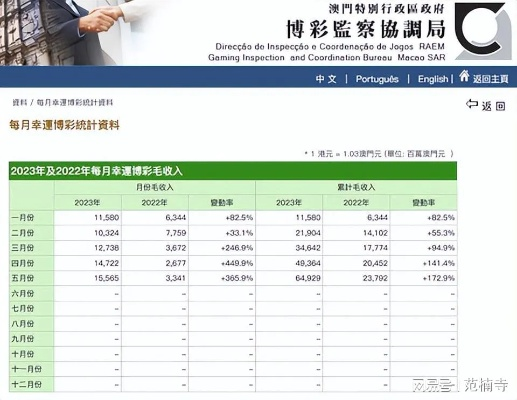This screenshot has height=400, width=517.
Task: Click the +55.3% cumulative change cell
Action: (x=441, y=233)
